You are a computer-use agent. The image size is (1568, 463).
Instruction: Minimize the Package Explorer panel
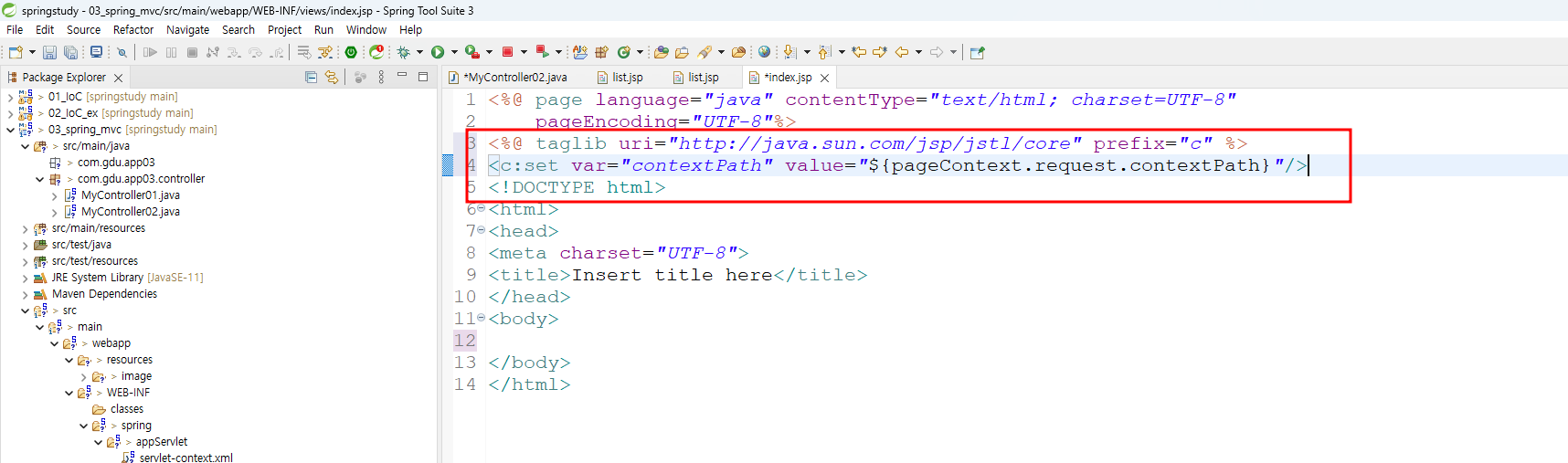click(402, 77)
